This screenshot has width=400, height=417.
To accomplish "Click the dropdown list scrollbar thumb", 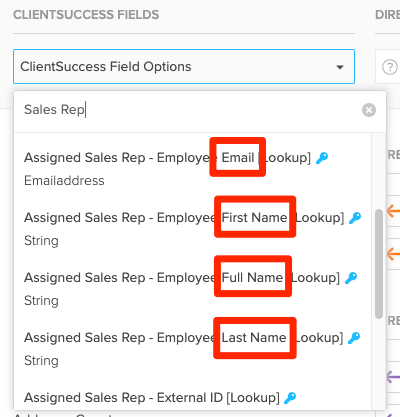I will pos(379,264).
